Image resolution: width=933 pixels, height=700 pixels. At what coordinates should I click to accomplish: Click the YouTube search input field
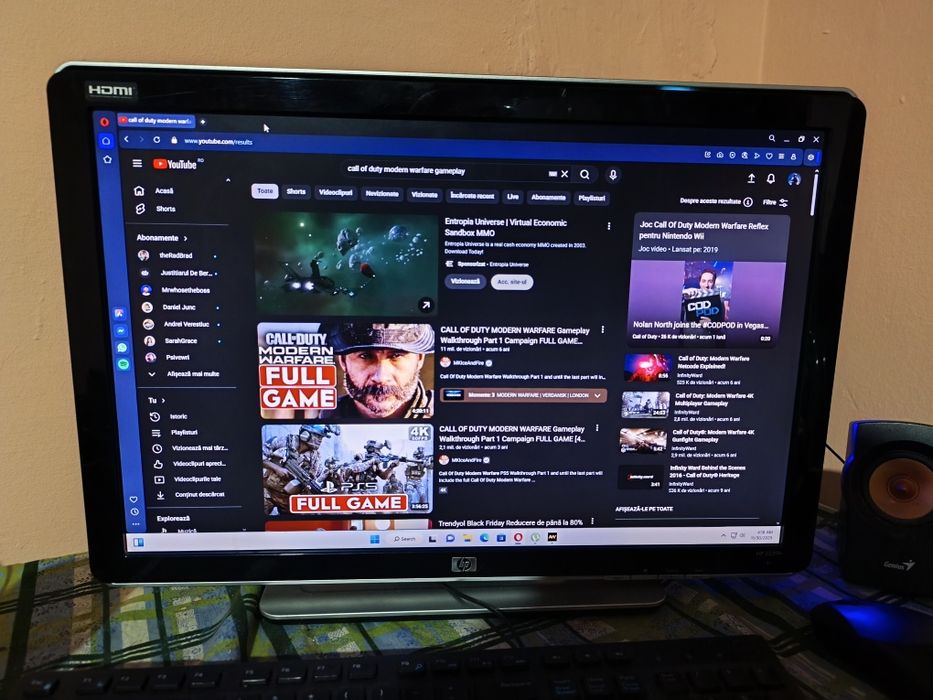[x=443, y=171]
